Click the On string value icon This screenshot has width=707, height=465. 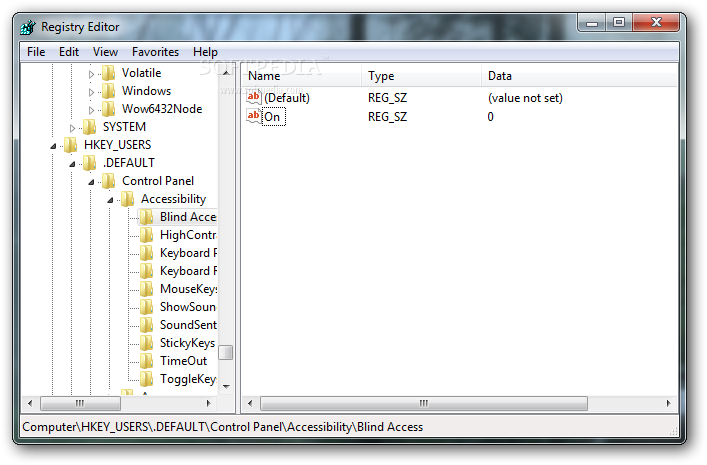coord(254,116)
